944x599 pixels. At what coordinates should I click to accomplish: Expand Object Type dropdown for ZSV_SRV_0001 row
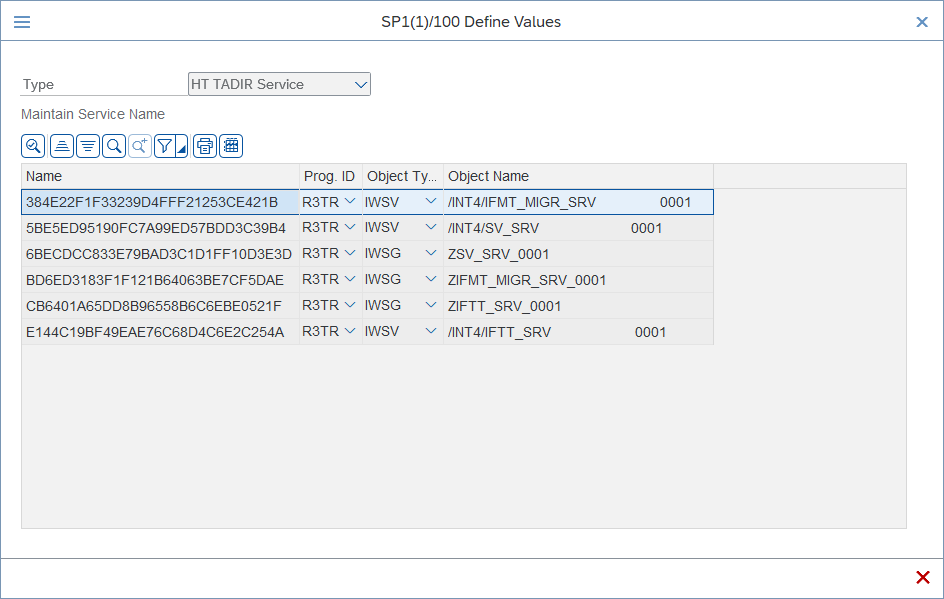click(431, 253)
